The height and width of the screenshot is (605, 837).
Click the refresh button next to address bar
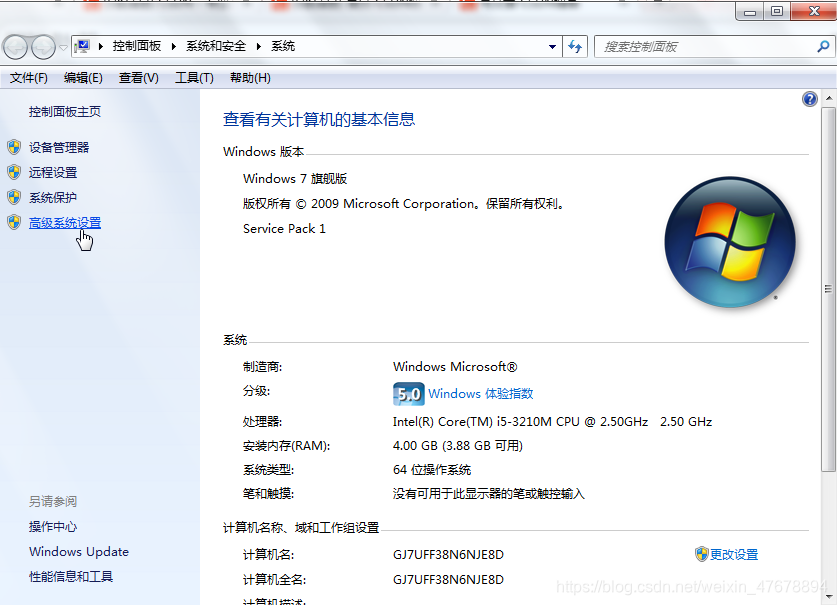pyautogui.click(x=575, y=47)
